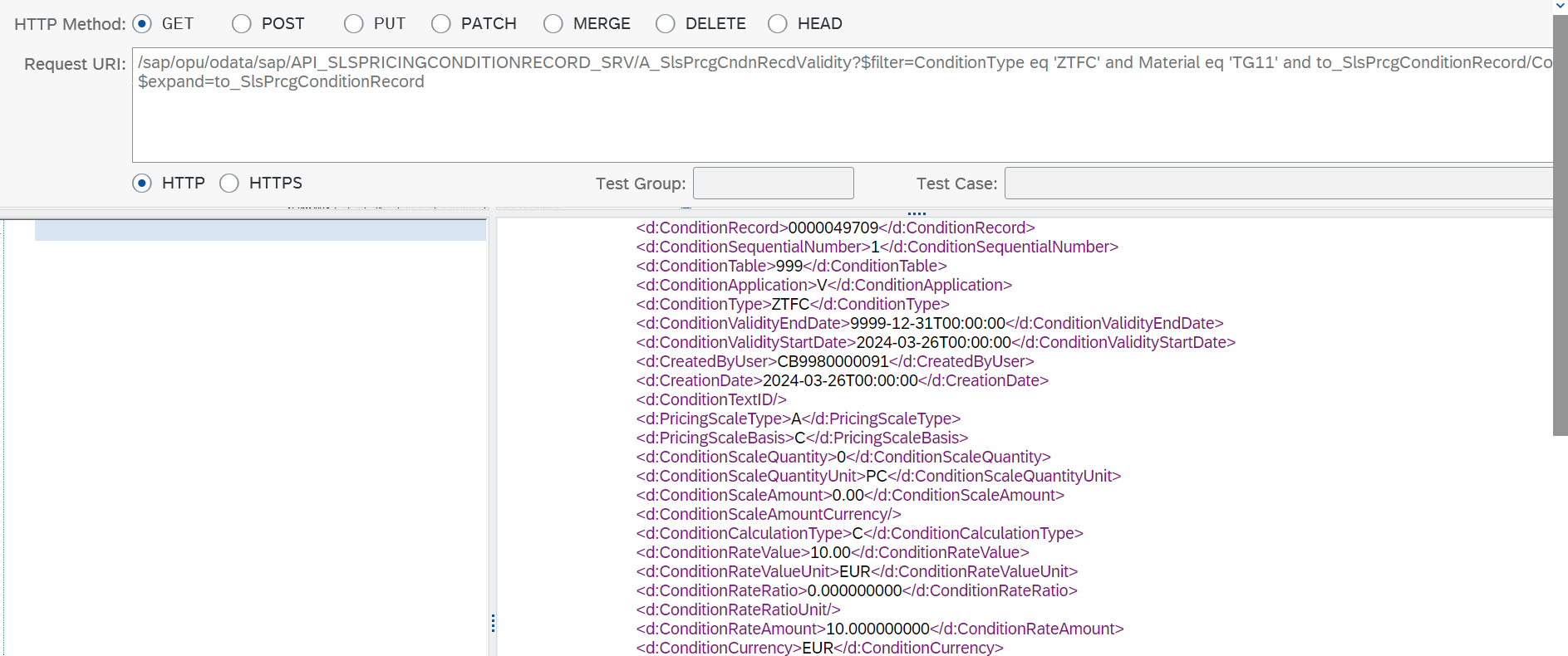Click the ConditionType ZTFC response line
Screen dimensions: 1568x656
tap(793, 304)
